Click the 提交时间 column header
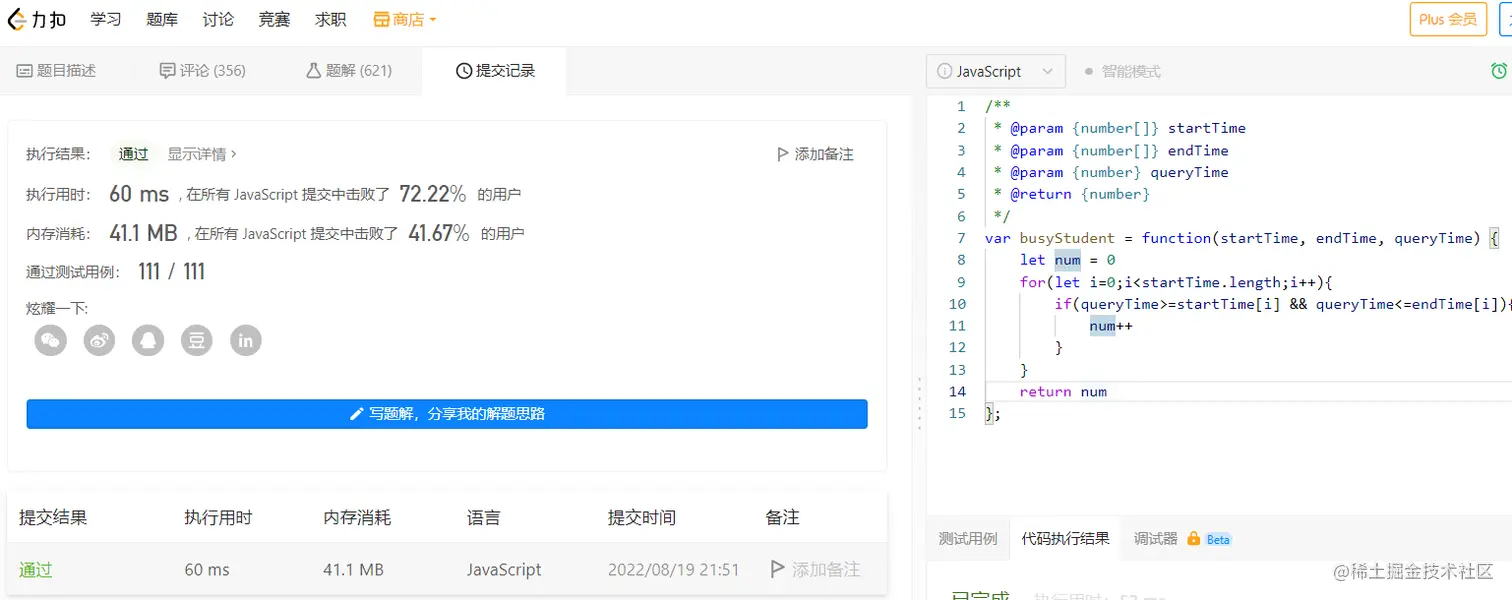 click(x=642, y=517)
